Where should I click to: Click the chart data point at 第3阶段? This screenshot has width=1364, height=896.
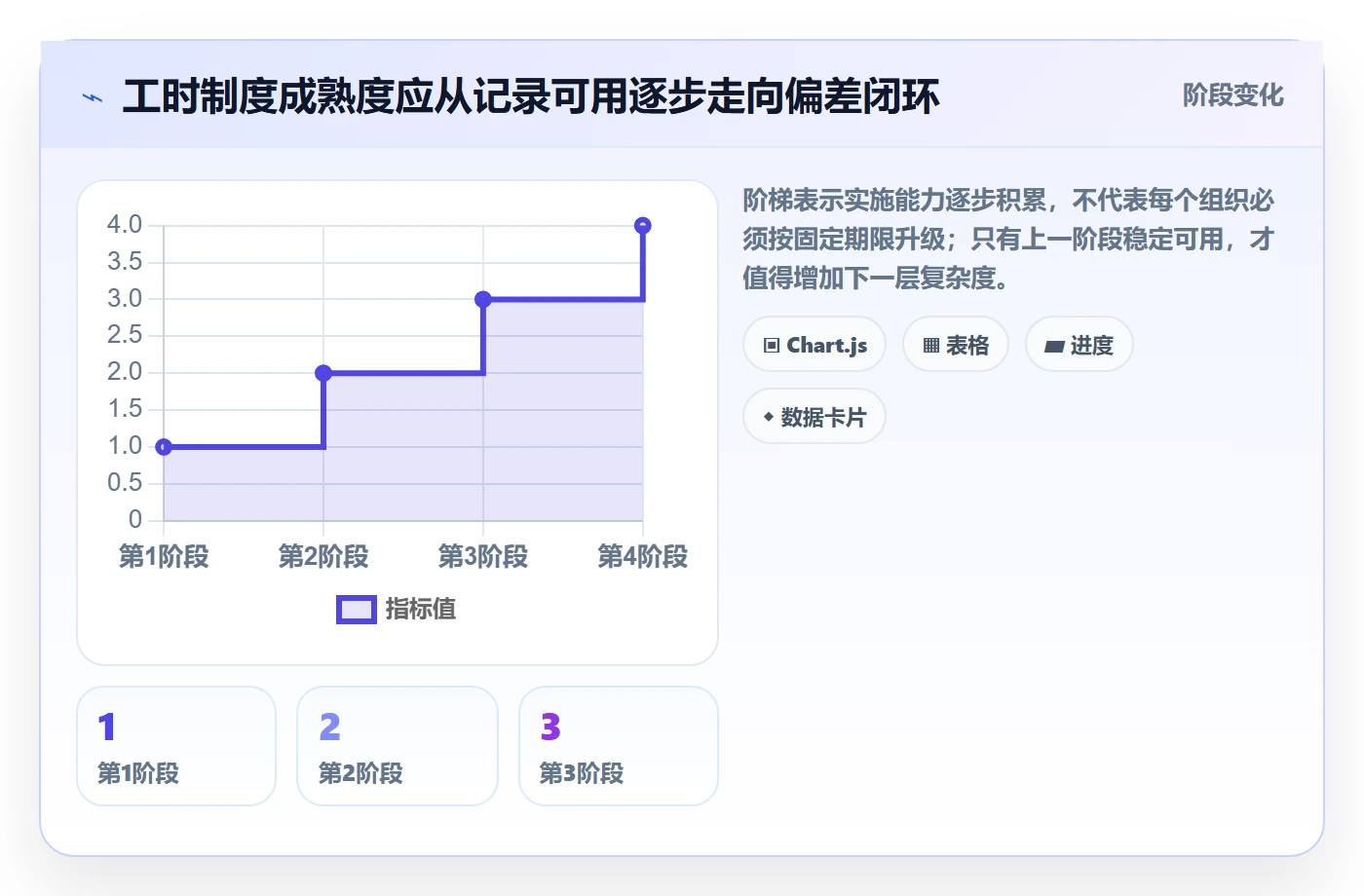(483, 299)
